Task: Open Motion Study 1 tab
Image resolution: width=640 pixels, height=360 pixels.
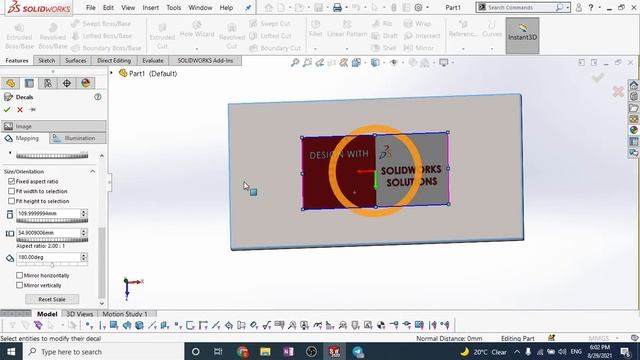Action: (125, 314)
